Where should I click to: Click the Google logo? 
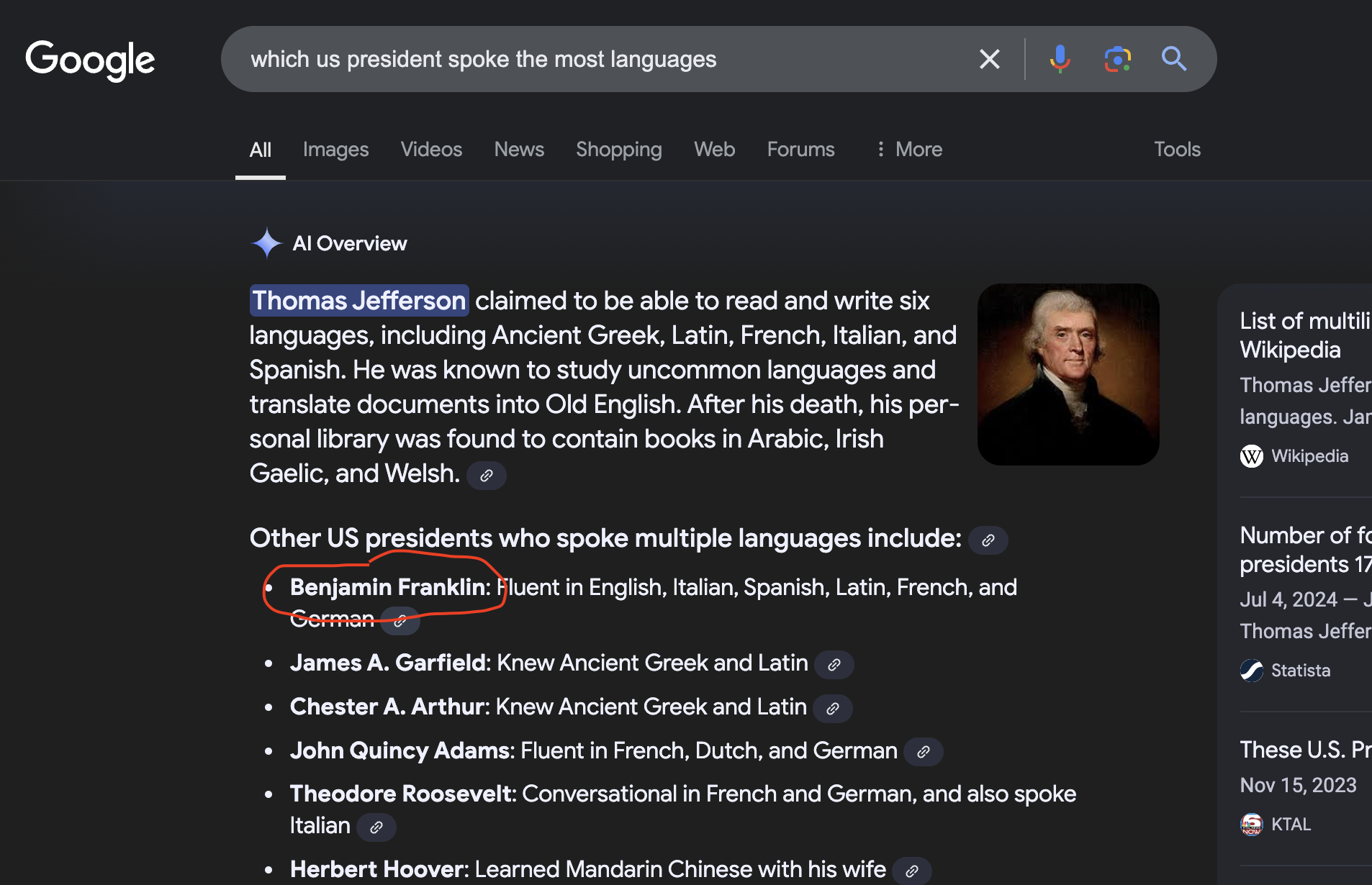[90, 60]
